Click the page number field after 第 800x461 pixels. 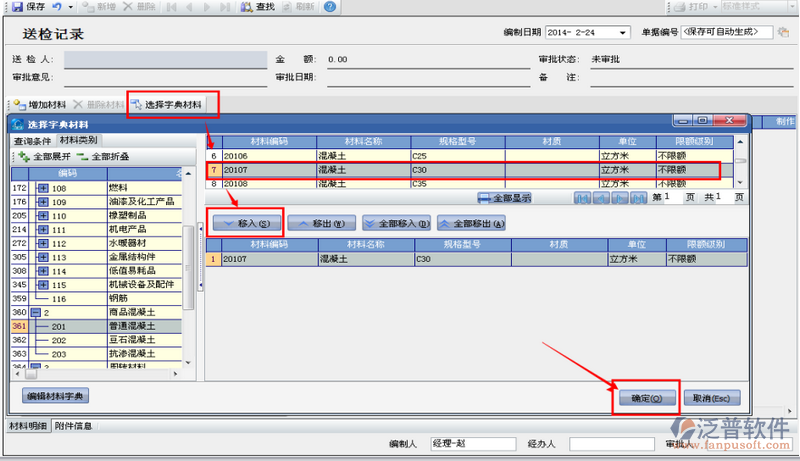coord(672,197)
